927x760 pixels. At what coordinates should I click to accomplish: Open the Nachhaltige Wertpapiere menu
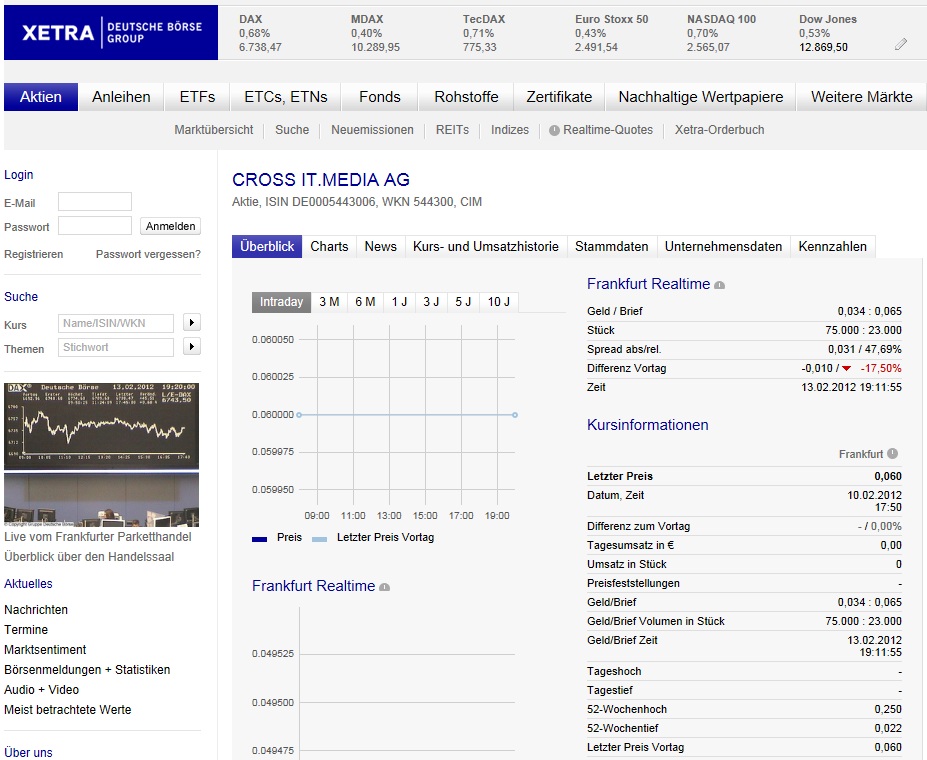coord(701,97)
